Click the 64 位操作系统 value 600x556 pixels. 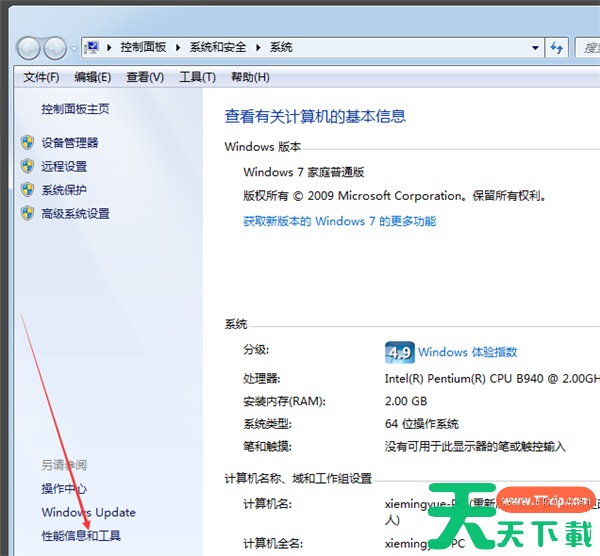coord(422,424)
